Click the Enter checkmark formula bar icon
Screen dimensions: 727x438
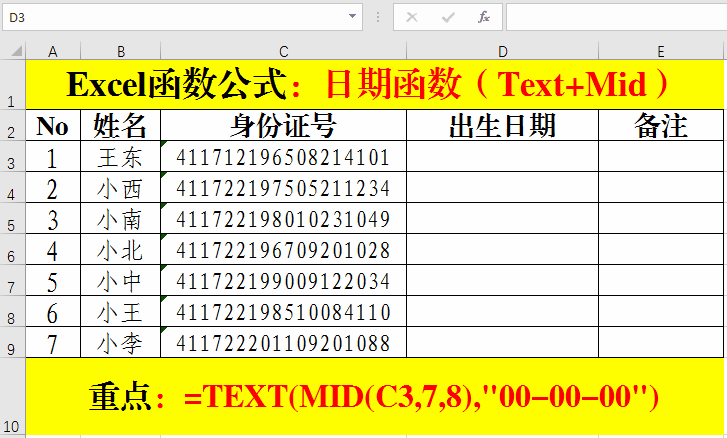[448, 18]
